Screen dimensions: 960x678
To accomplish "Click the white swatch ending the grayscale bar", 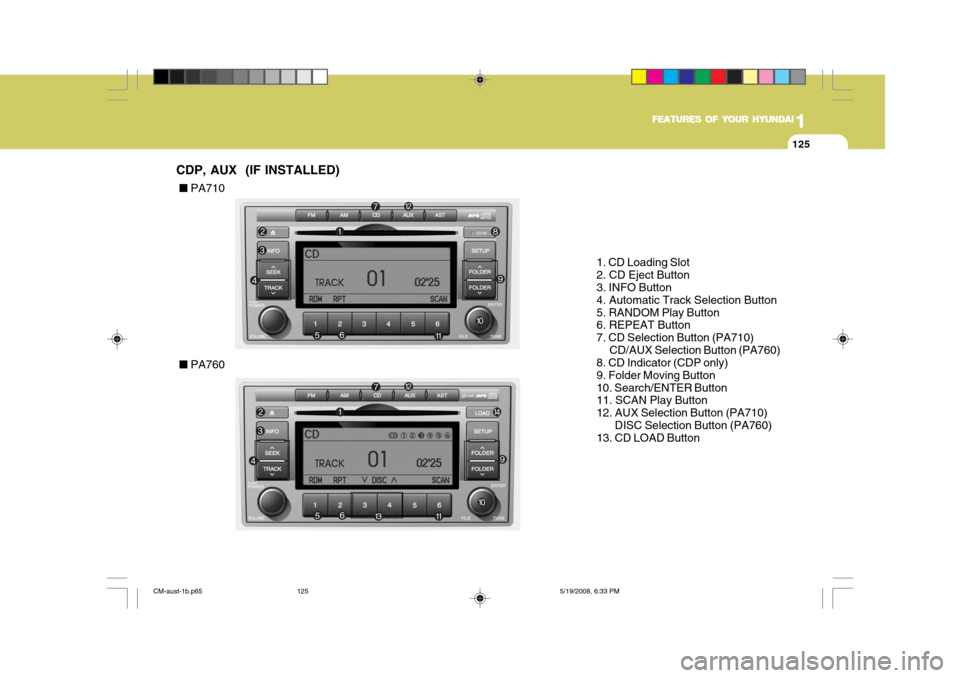I will coord(320,77).
